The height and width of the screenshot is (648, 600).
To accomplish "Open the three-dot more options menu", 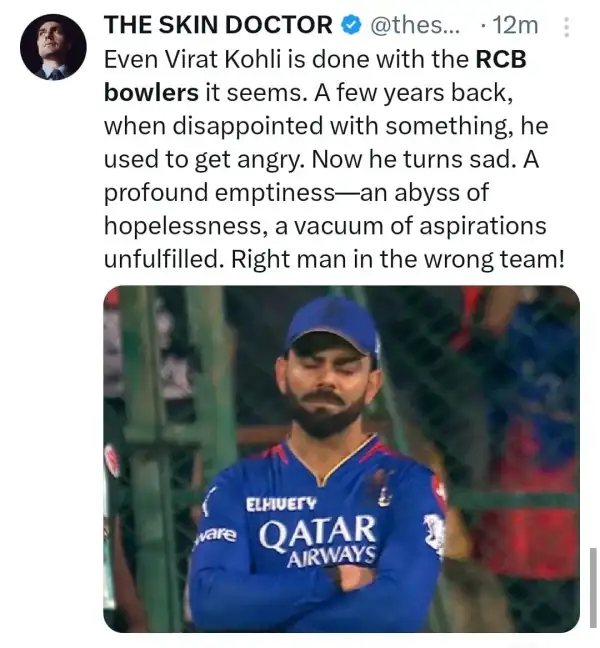I will [567, 27].
